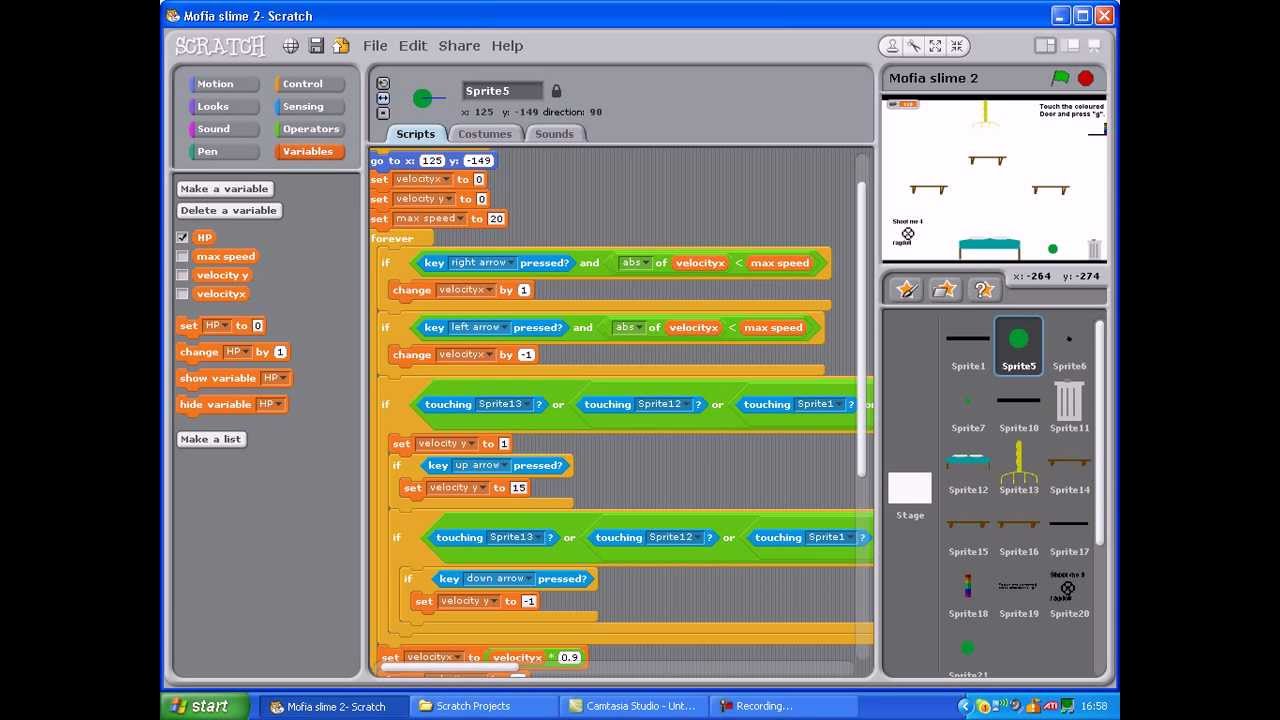This screenshot has width=1280, height=720.
Task: Click the share project icon in toolbar
Action: pos(341,46)
